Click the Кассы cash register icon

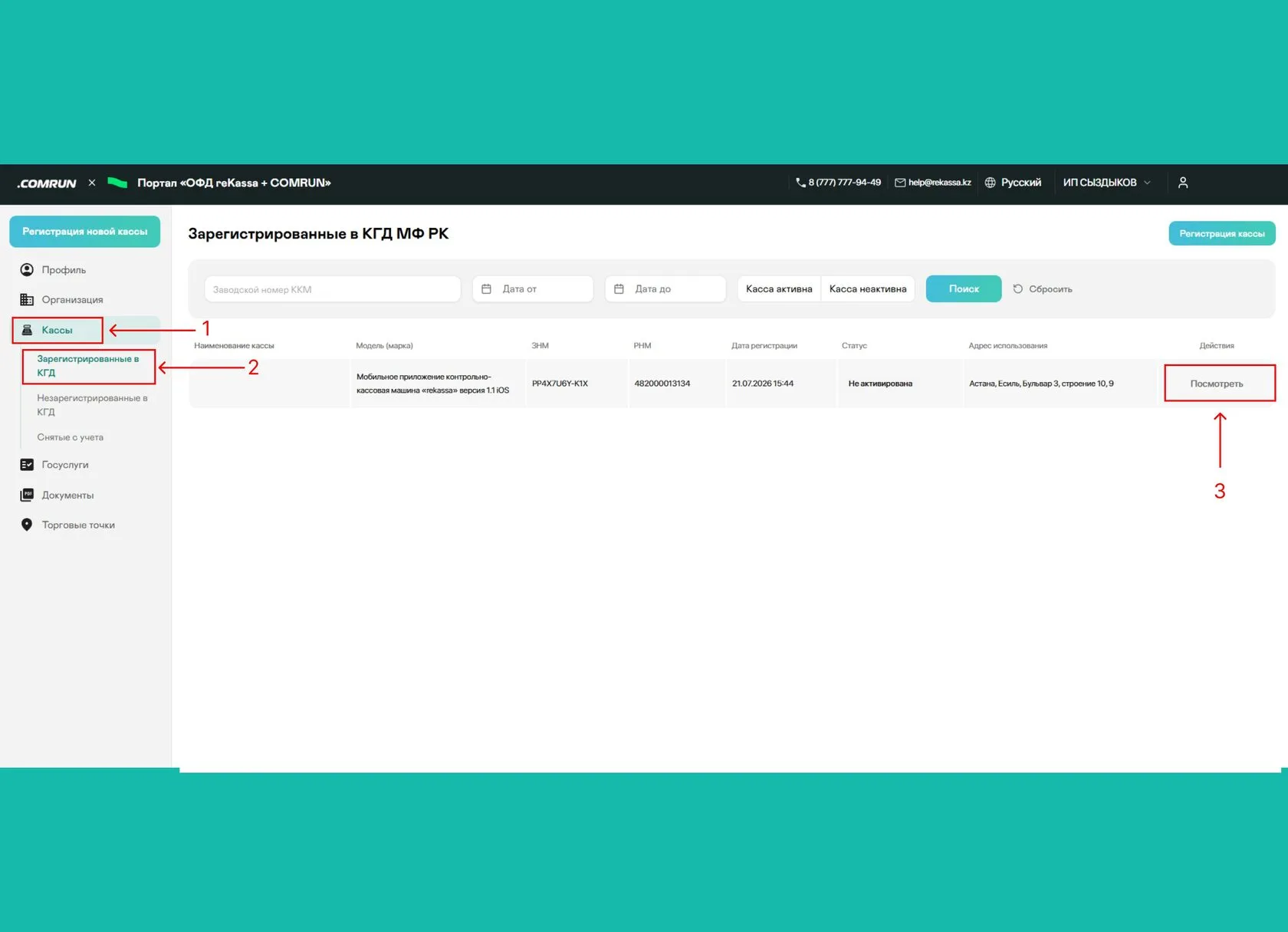(27, 330)
